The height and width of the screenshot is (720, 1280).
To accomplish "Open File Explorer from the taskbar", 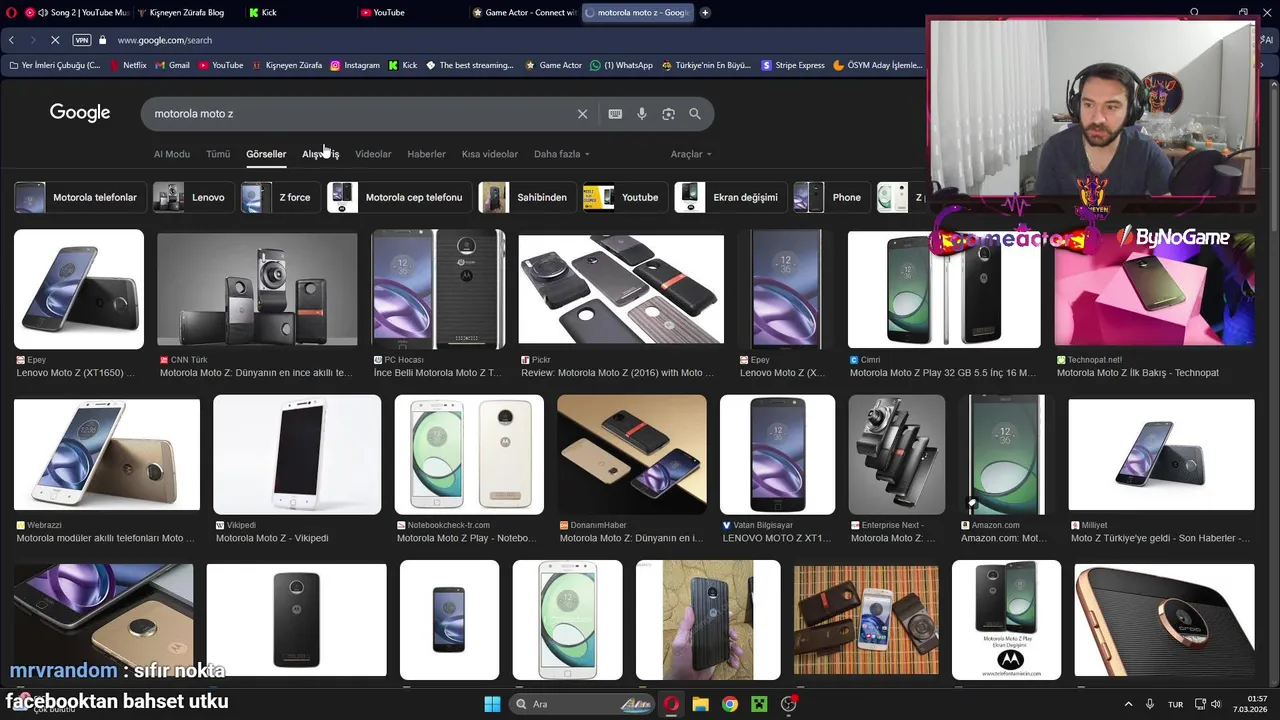I will (x=700, y=704).
